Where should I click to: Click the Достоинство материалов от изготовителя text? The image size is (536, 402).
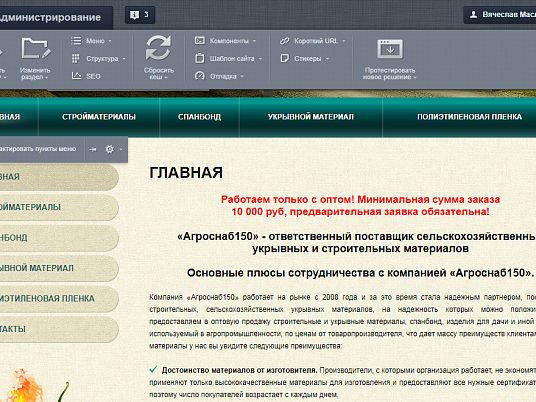tap(240, 370)
